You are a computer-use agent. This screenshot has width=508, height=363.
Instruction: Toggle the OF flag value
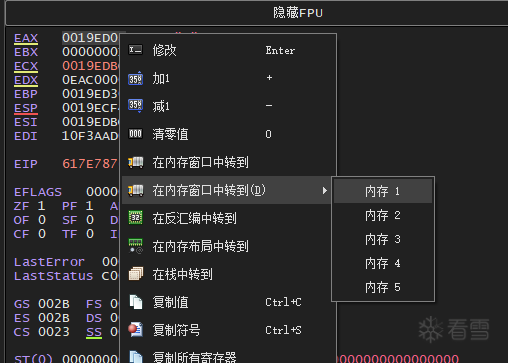pyautogui.click(x=41, y=220)
